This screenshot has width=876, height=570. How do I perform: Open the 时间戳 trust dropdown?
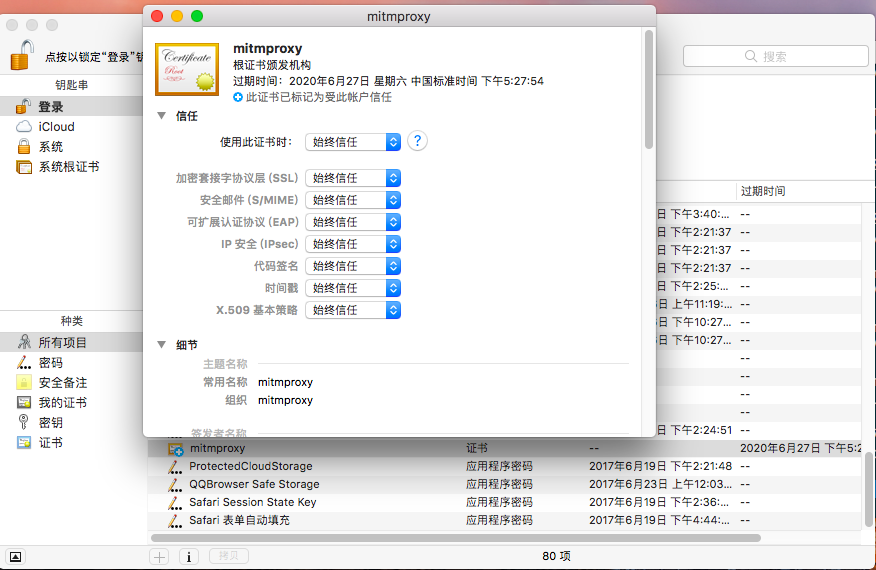[353, 288]
